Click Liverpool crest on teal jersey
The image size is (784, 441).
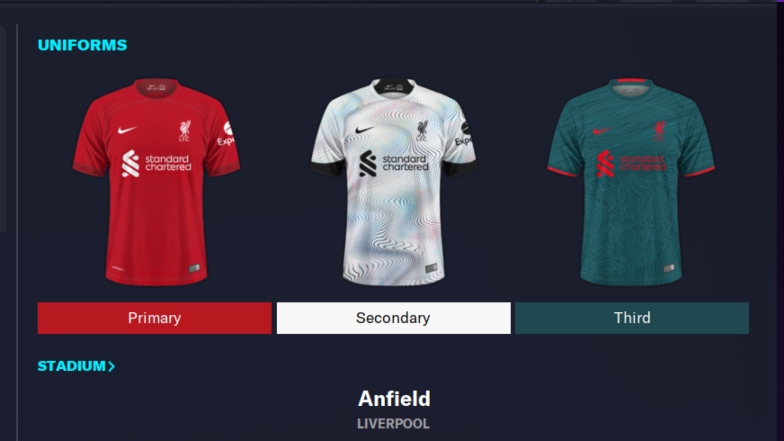[x=660, y=131]
